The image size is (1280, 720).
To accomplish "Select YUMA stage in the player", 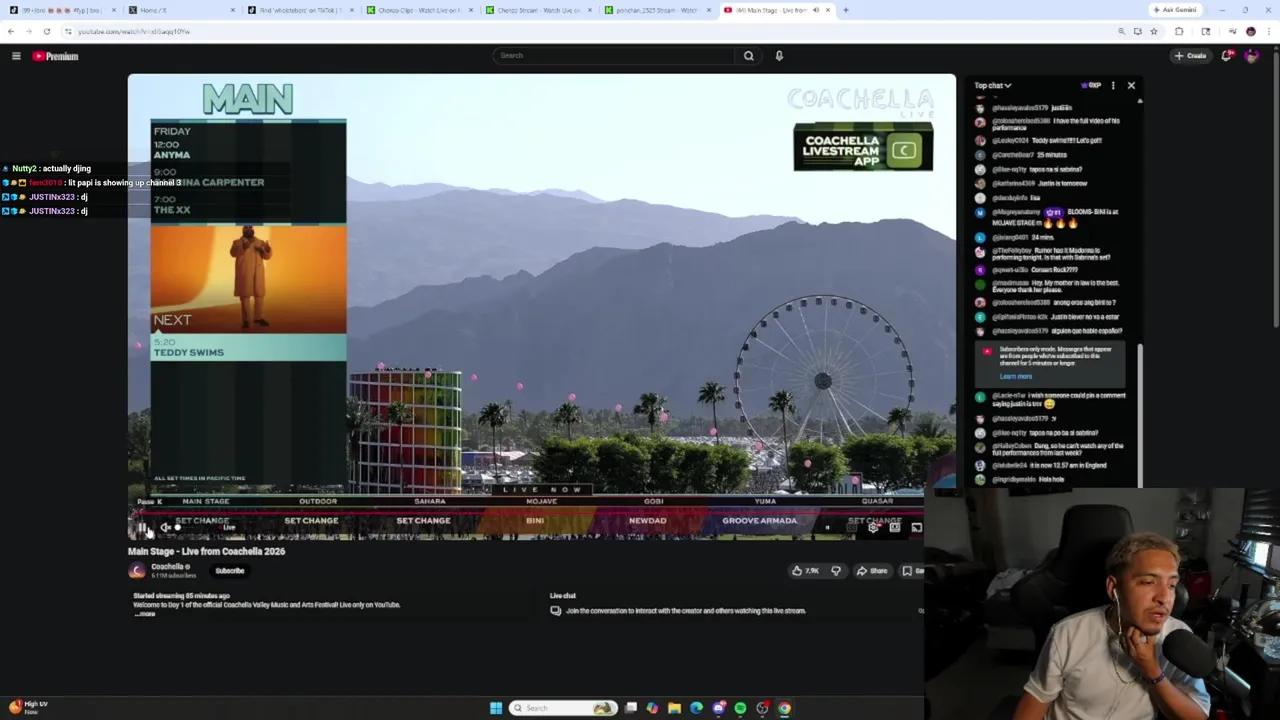I will [765, 501].
